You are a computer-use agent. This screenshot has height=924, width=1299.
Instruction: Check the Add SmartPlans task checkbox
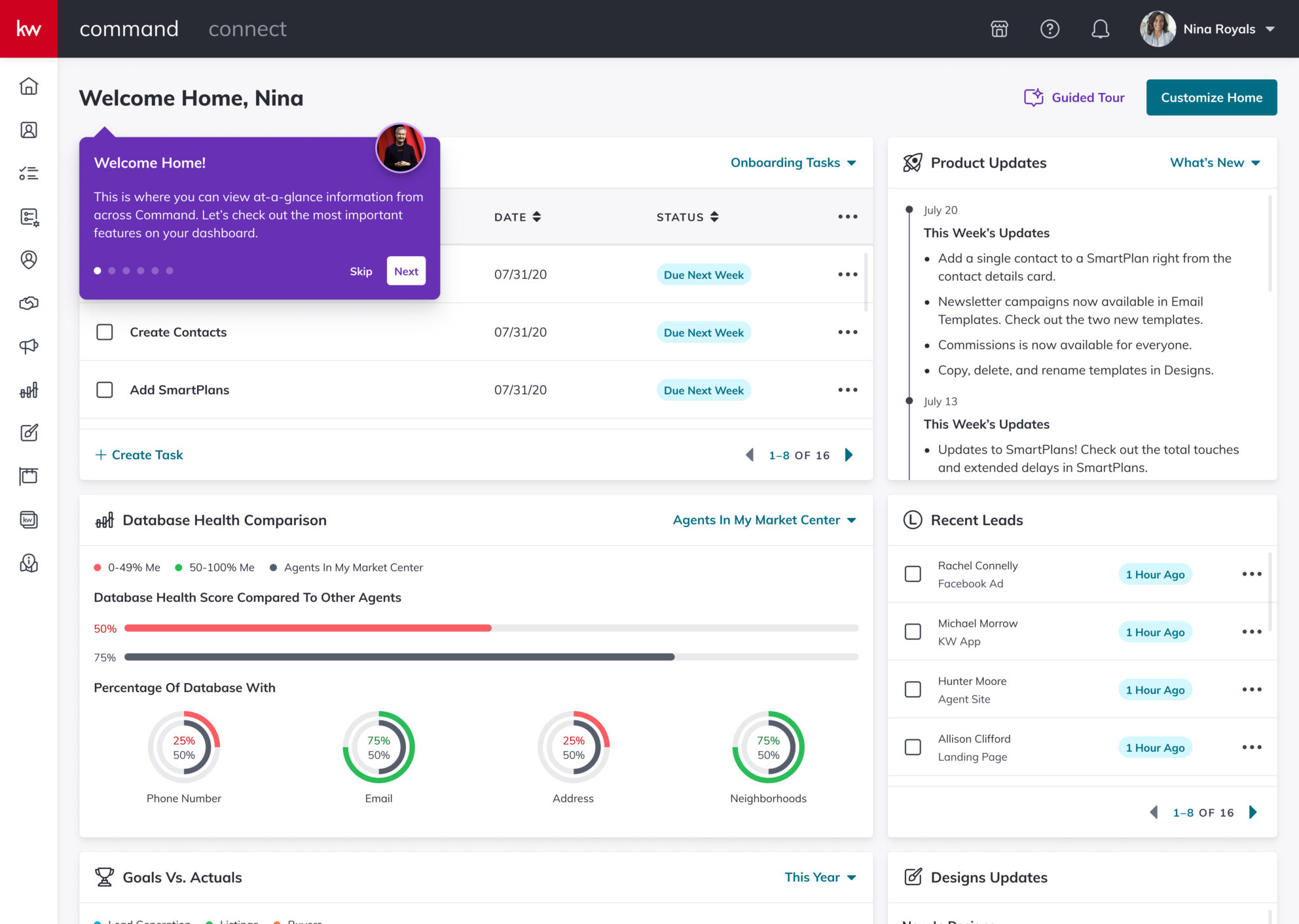click(x=105, y=390)
